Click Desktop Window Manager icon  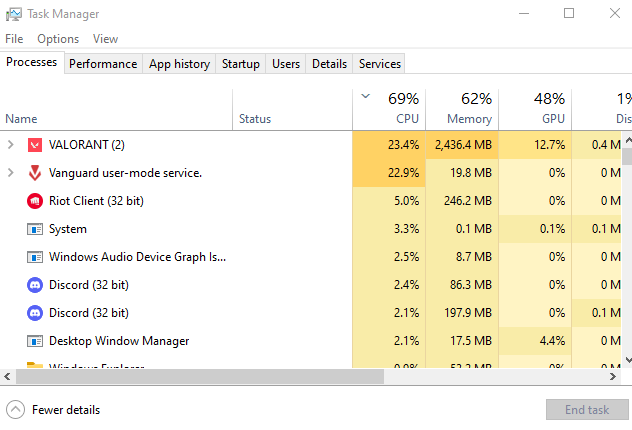coord(35,341)
